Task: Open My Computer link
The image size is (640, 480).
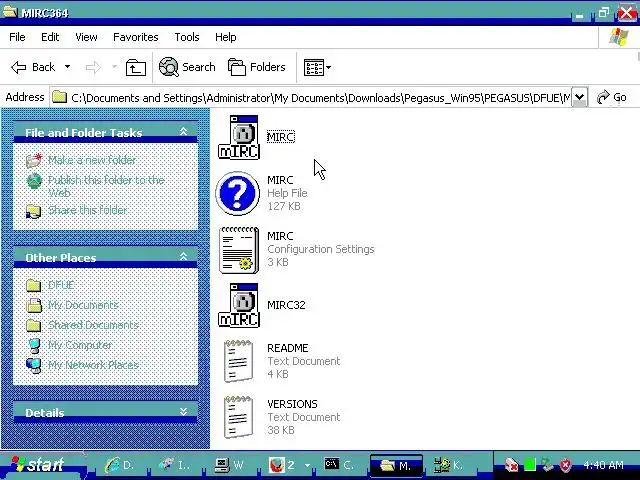Action: (80, 345)
